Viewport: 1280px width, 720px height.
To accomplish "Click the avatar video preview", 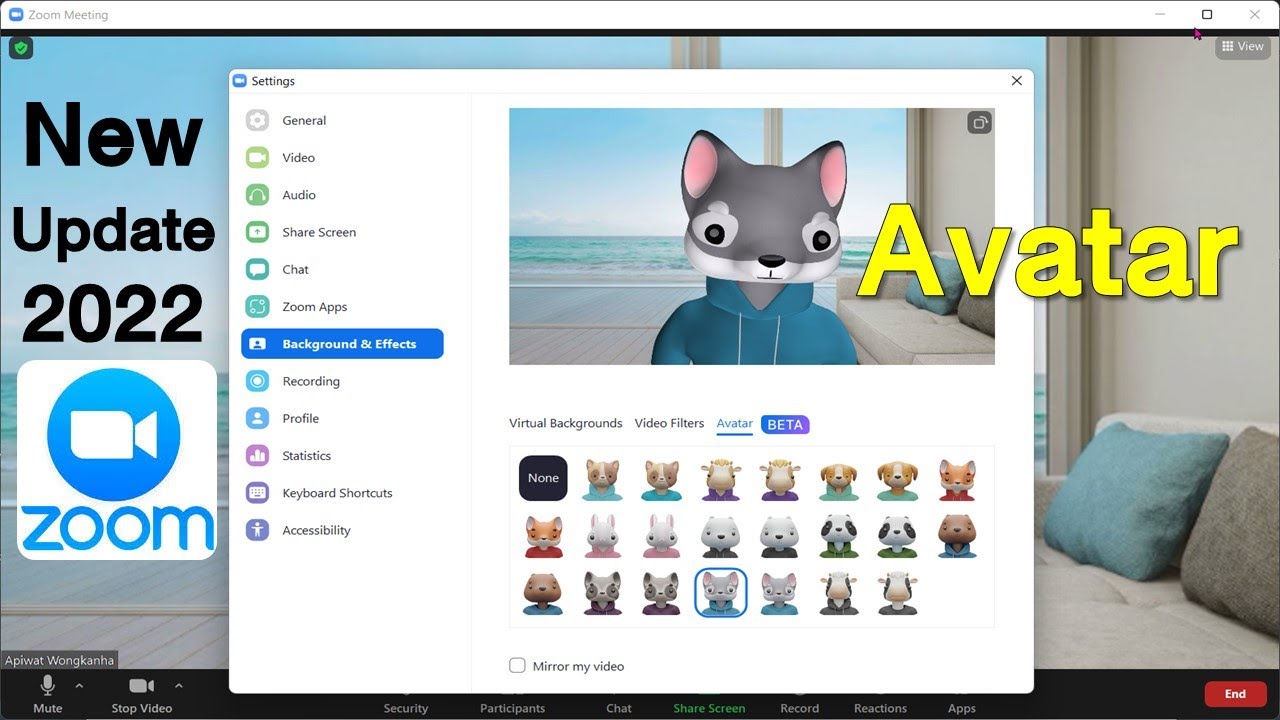I will [752, 236].
